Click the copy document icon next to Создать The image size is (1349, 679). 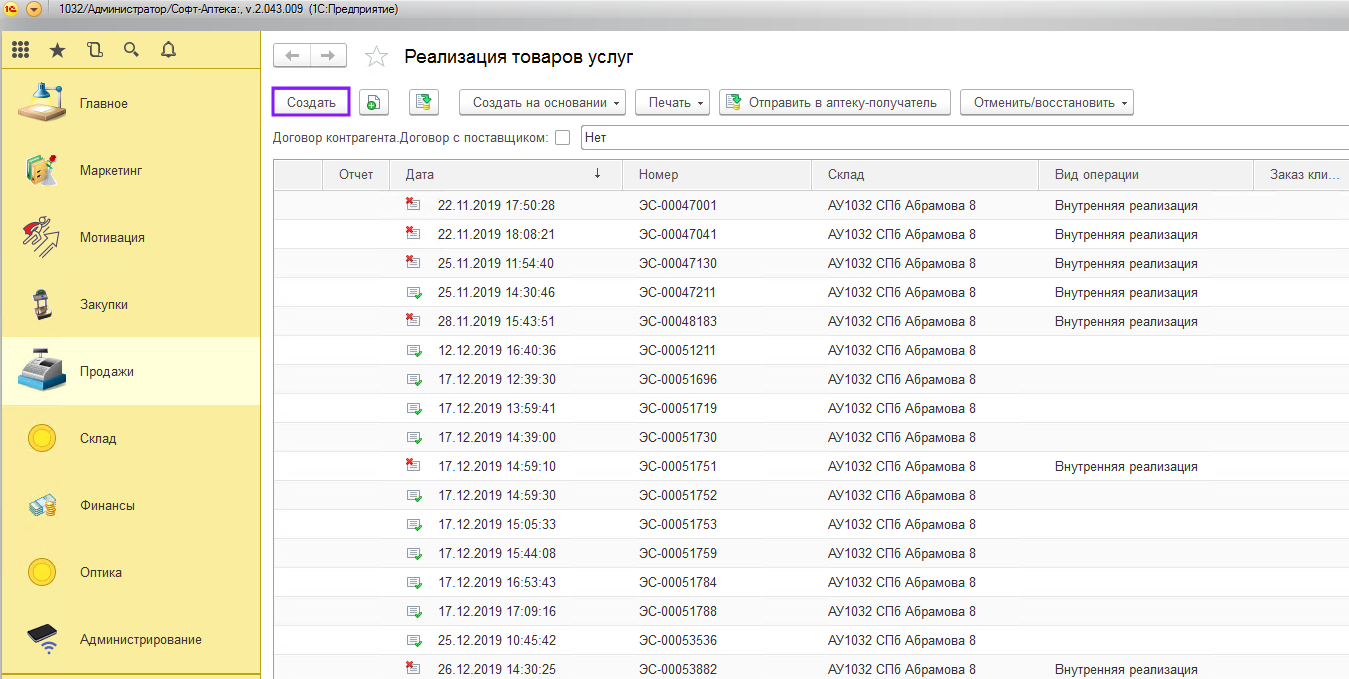[x=372, y=102]
